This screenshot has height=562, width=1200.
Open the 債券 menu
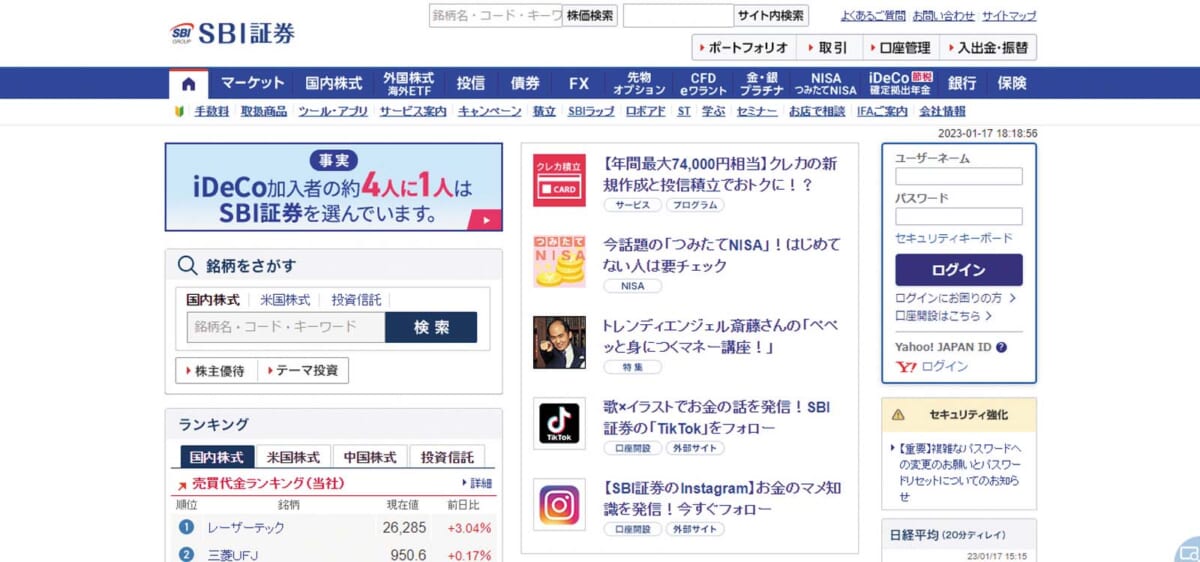[x=525, y=83]
